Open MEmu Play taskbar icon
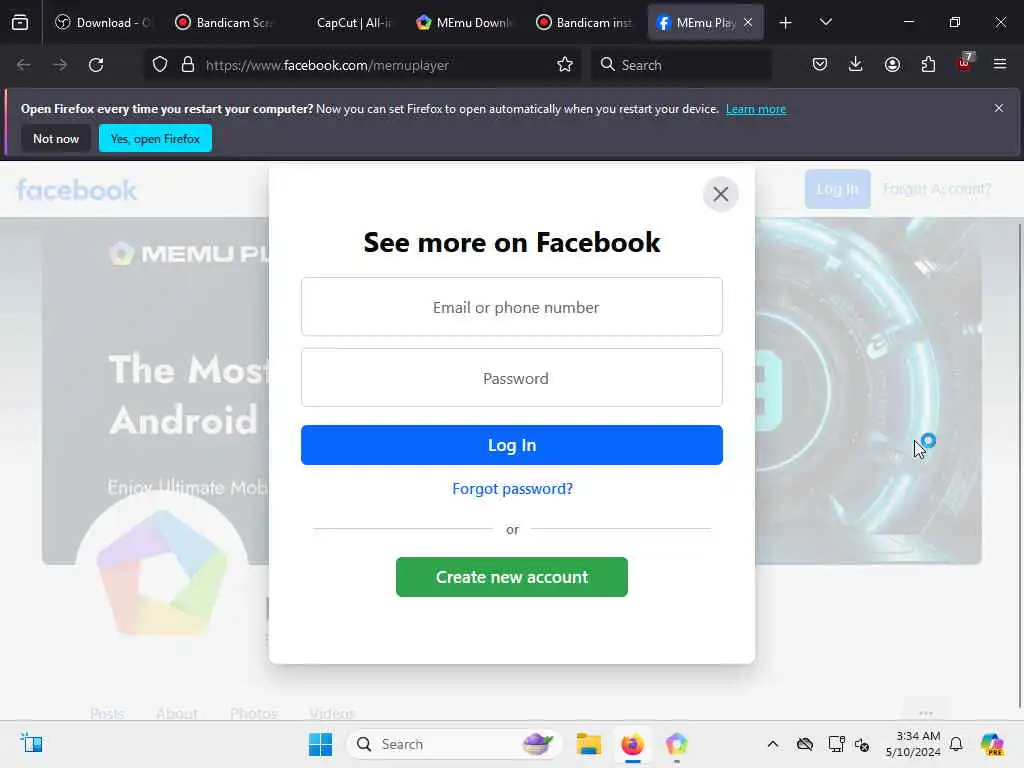 pos(677,744)
